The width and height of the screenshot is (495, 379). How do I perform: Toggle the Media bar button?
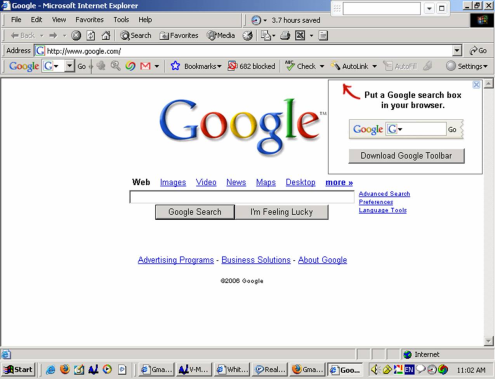coord(221,35)
